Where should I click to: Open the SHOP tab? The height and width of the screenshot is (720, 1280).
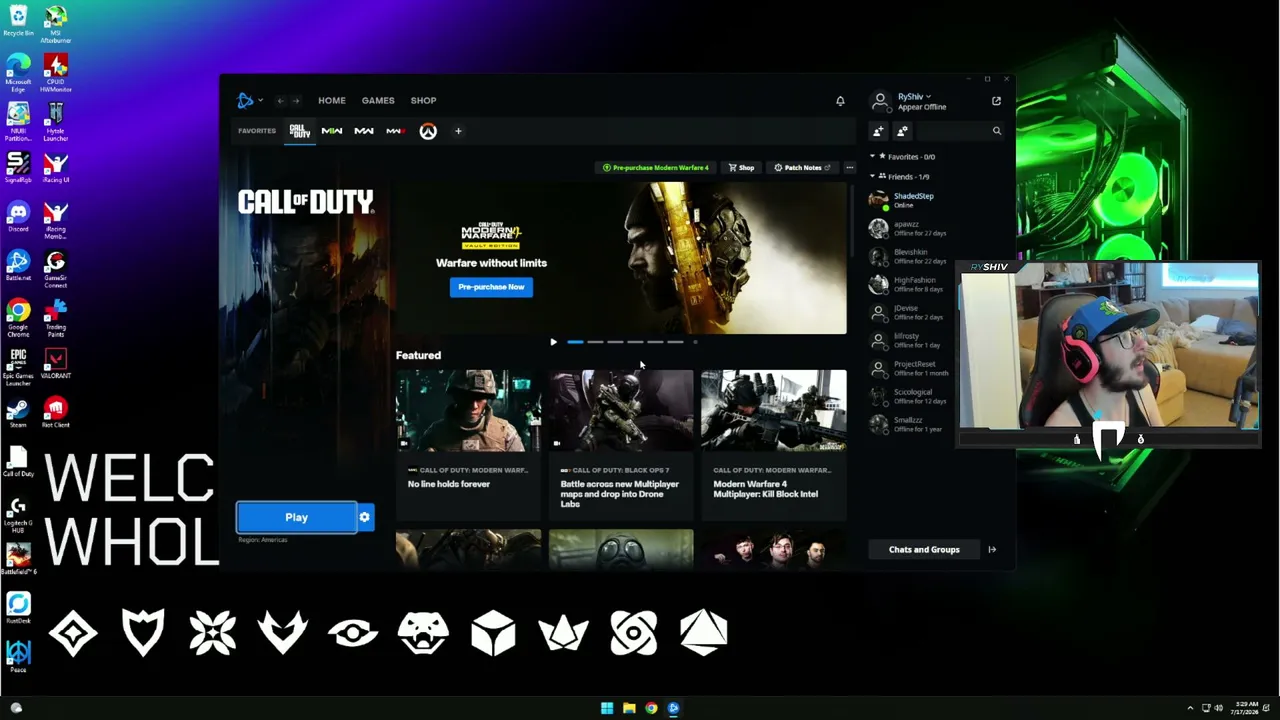tap(423, 100)
